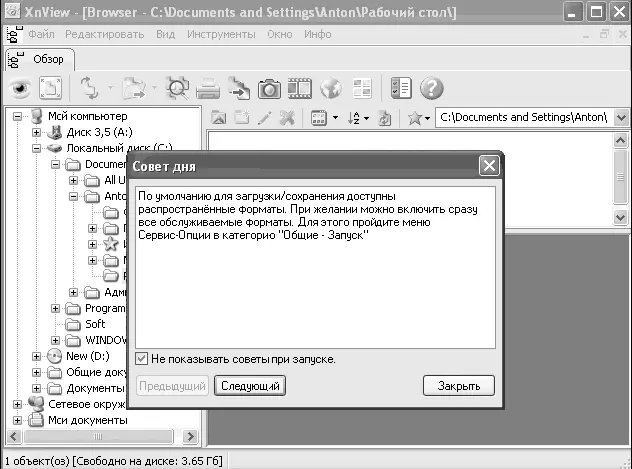Click file pane scrollbar up arrow
This screenshot has height=469, width=632.
pyautogui.click(x=620, y=141)
